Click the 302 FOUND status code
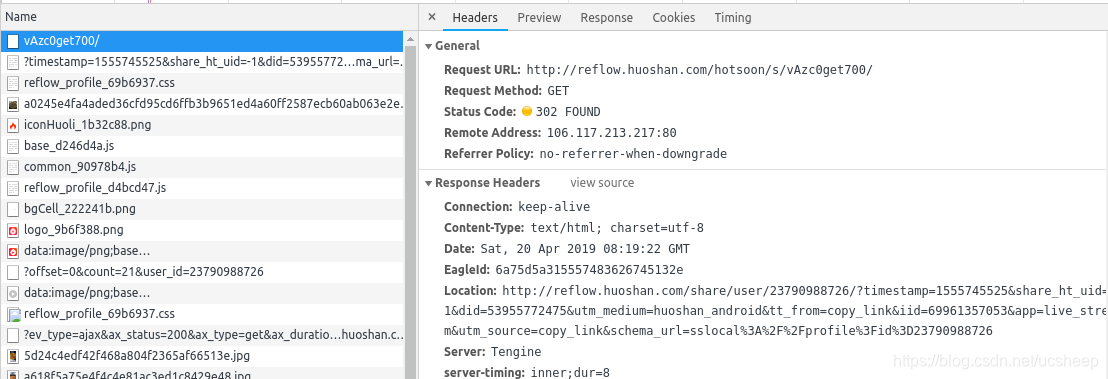Screen dimensions: 1108x379 point(568,112)
